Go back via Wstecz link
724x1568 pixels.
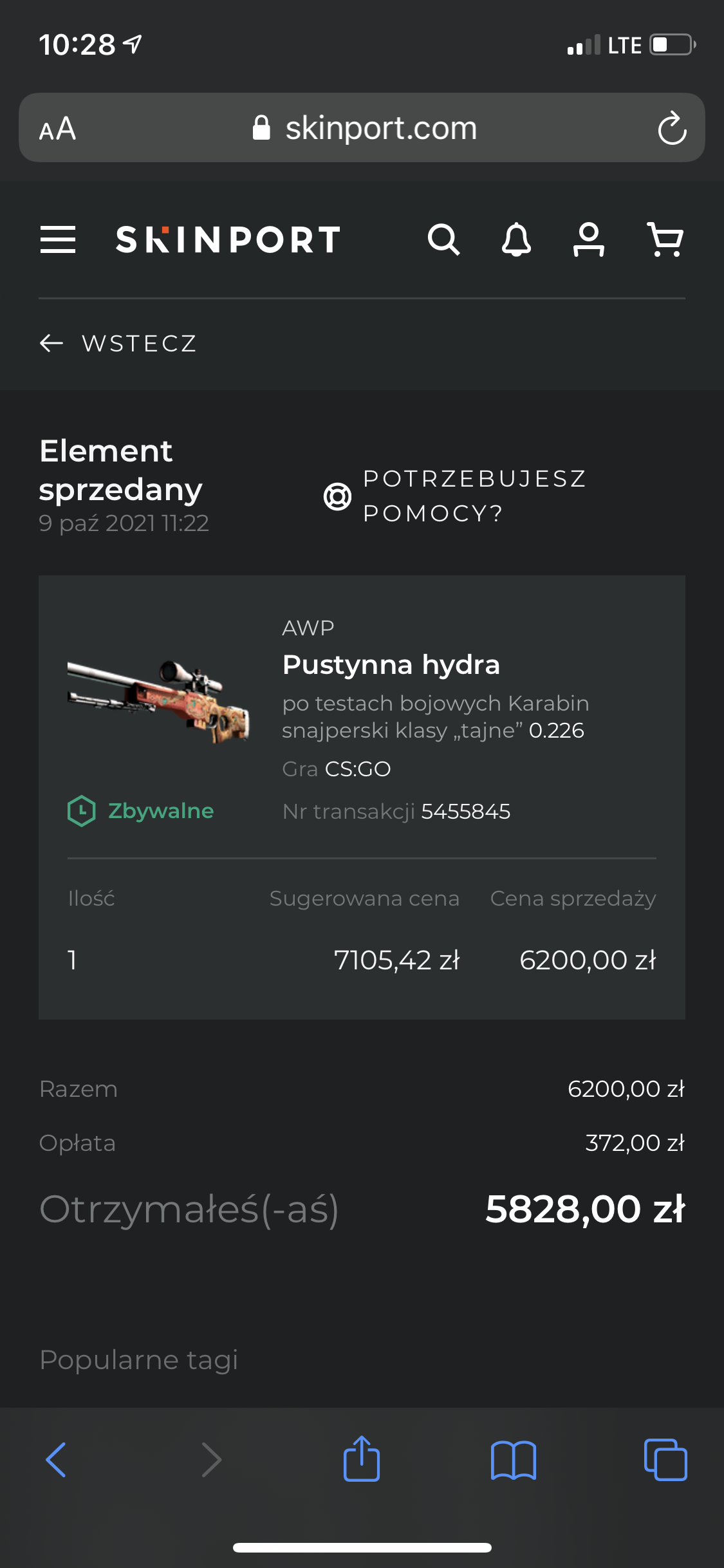point(118,343)
